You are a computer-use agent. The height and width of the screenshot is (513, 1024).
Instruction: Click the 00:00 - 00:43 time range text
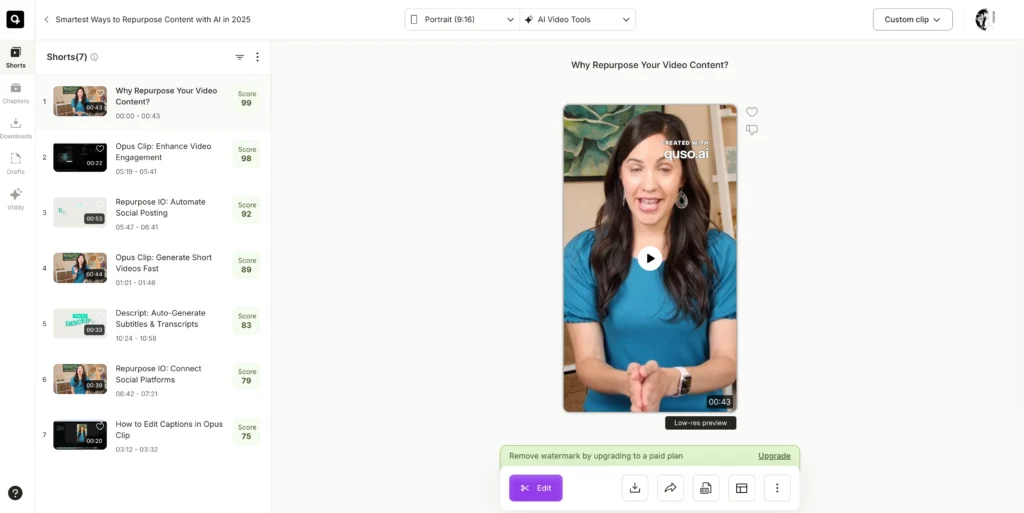(x=138, y=116)
